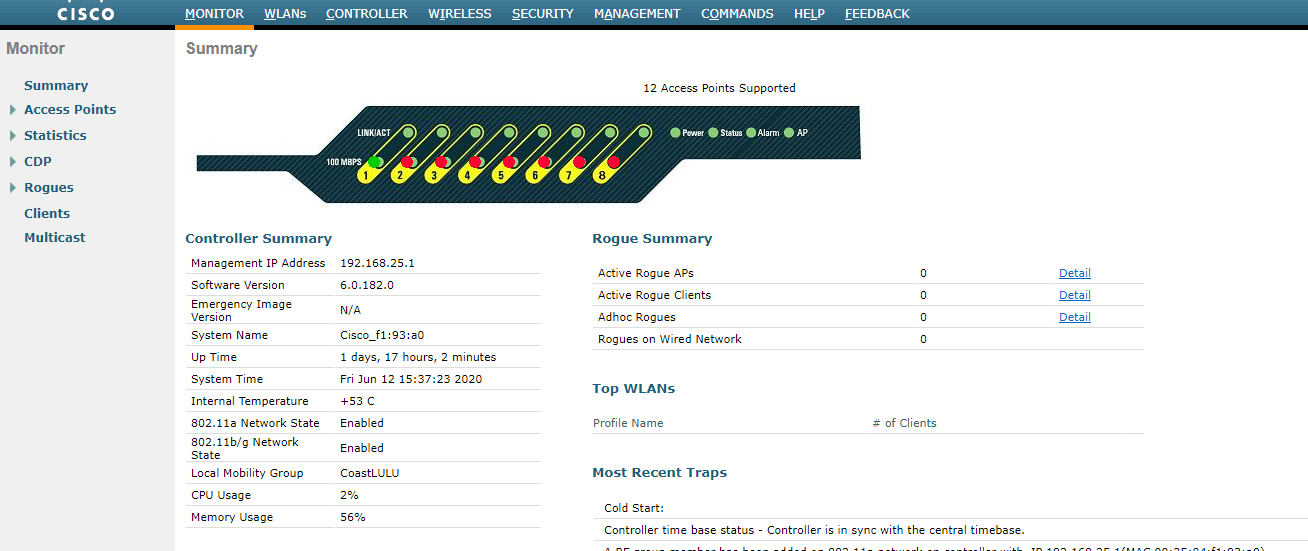
Task: Click the Profile Name column header
Action: [x=628, y=423]
